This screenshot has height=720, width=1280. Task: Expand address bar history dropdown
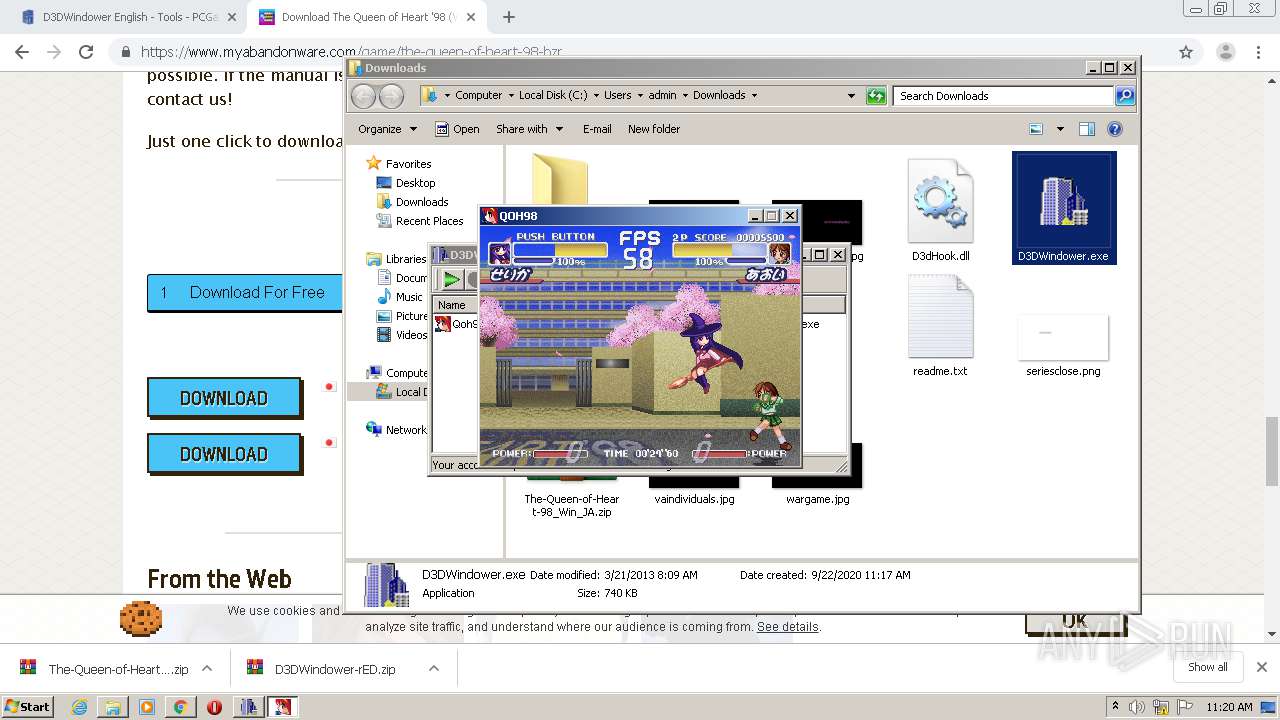click(851, 96)
